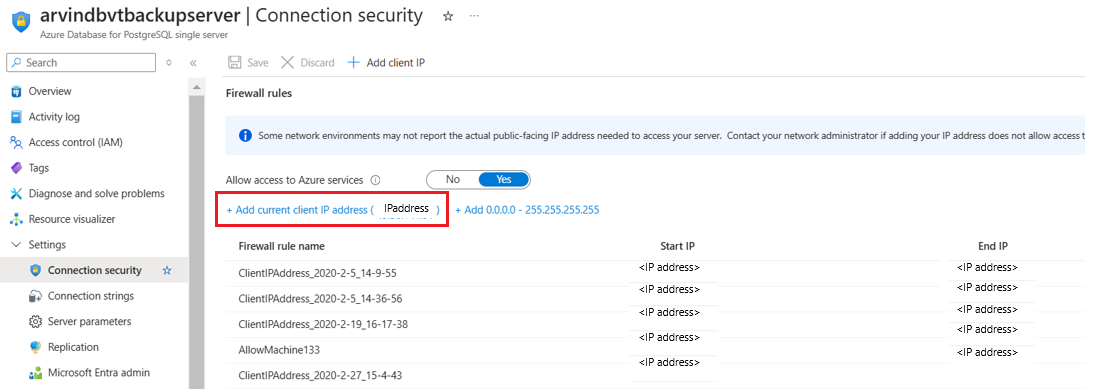Open Replication in the sidebar

click(73, 347)
